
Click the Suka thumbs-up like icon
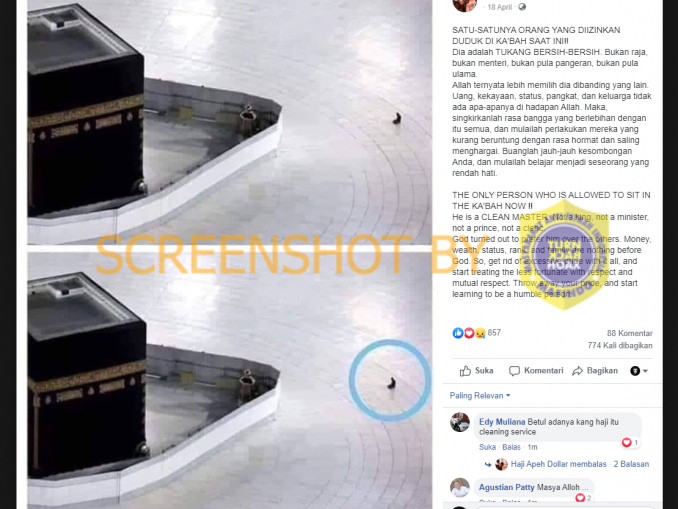[465, 371]
